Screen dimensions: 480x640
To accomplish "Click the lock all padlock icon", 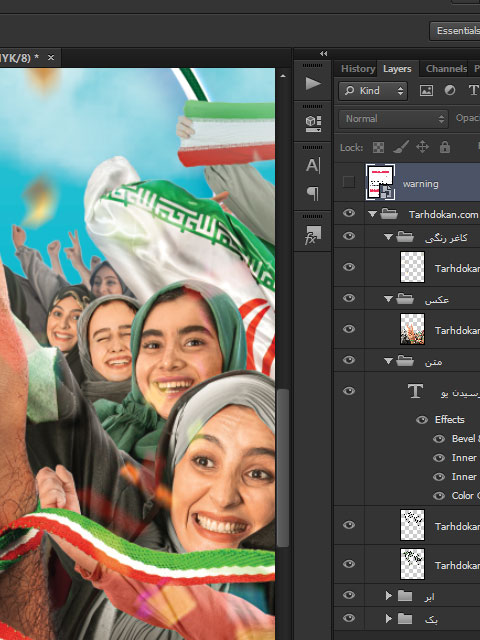I will [445, 147].
